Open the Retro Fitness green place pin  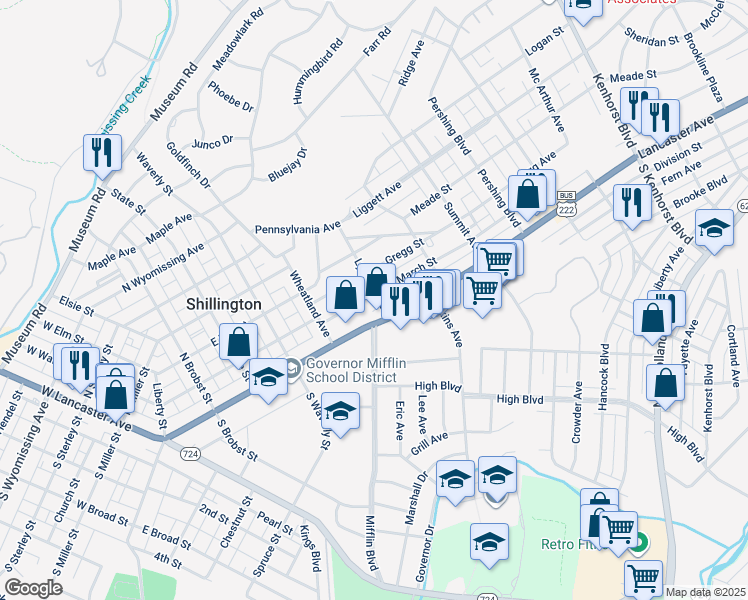point(639,542)
